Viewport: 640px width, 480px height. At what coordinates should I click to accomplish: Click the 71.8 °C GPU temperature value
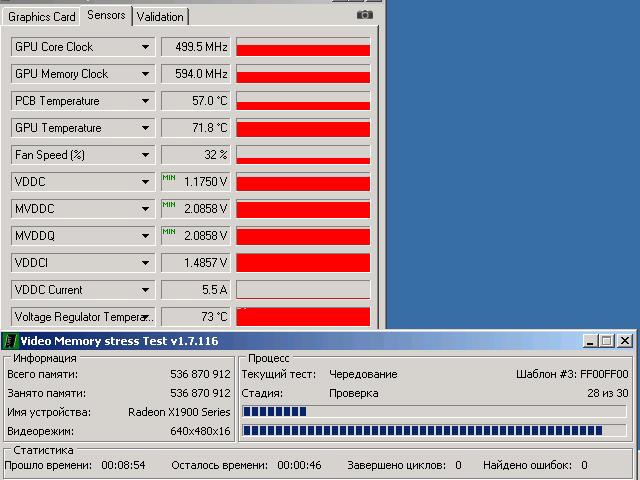(x=196, y=128)
